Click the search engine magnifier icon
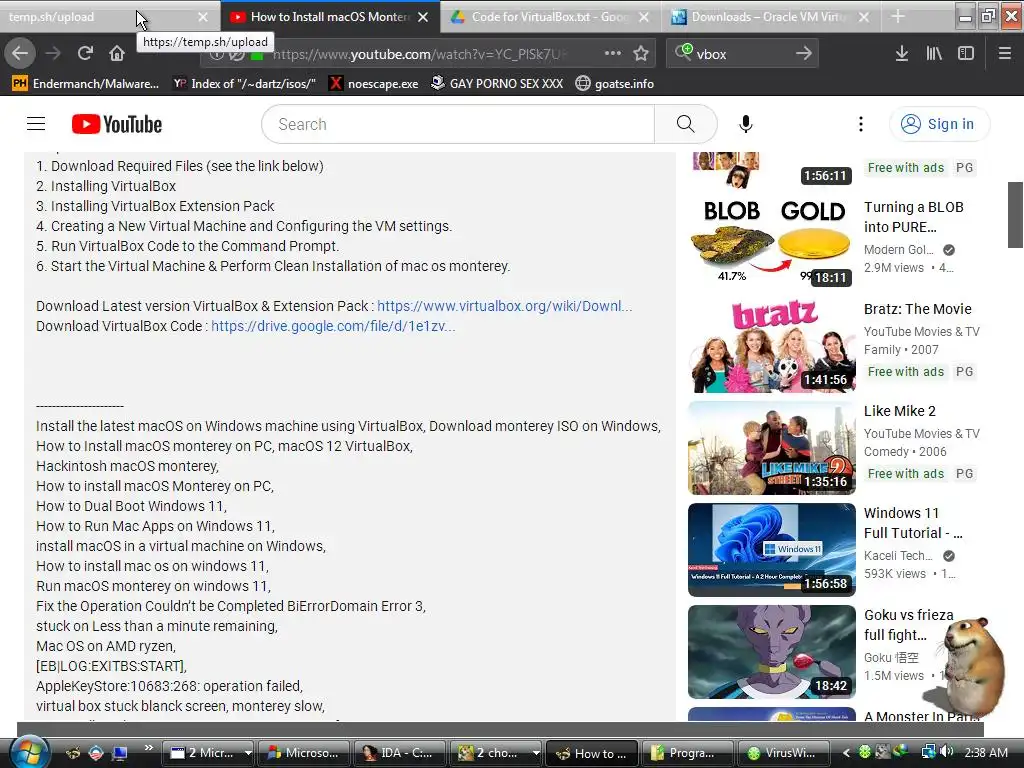Image resolution: width=1024 pixels, height=768 pixels. tap(683, 52)
